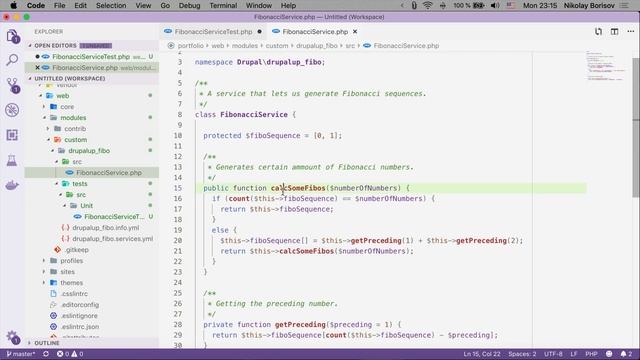Change end of line sequence LF
The width and height of the screenshot is (640, 360).
(573, 354)
